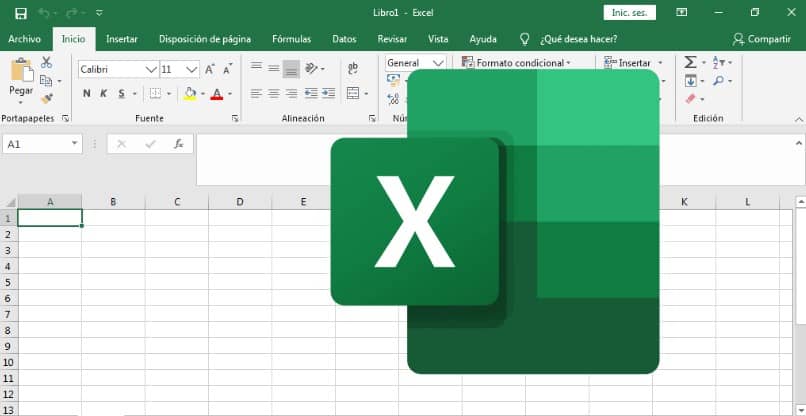Click the text orientation icon
Viewport: 806px width, 416px height.
(312, 68)
